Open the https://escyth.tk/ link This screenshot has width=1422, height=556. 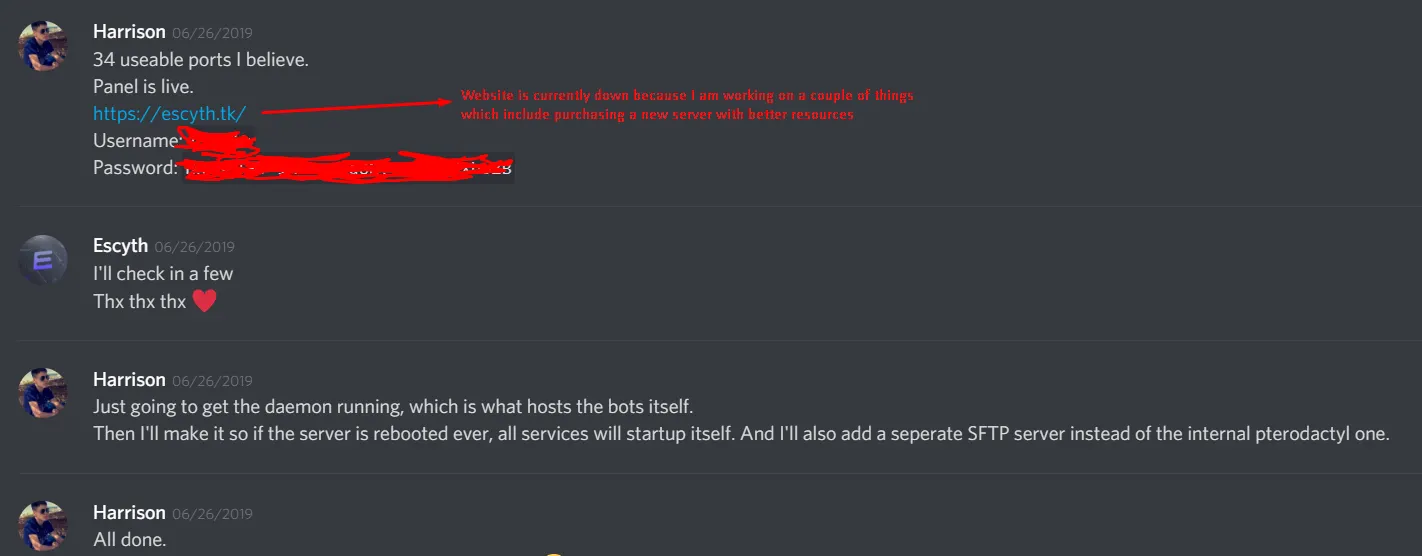point(169,114)
